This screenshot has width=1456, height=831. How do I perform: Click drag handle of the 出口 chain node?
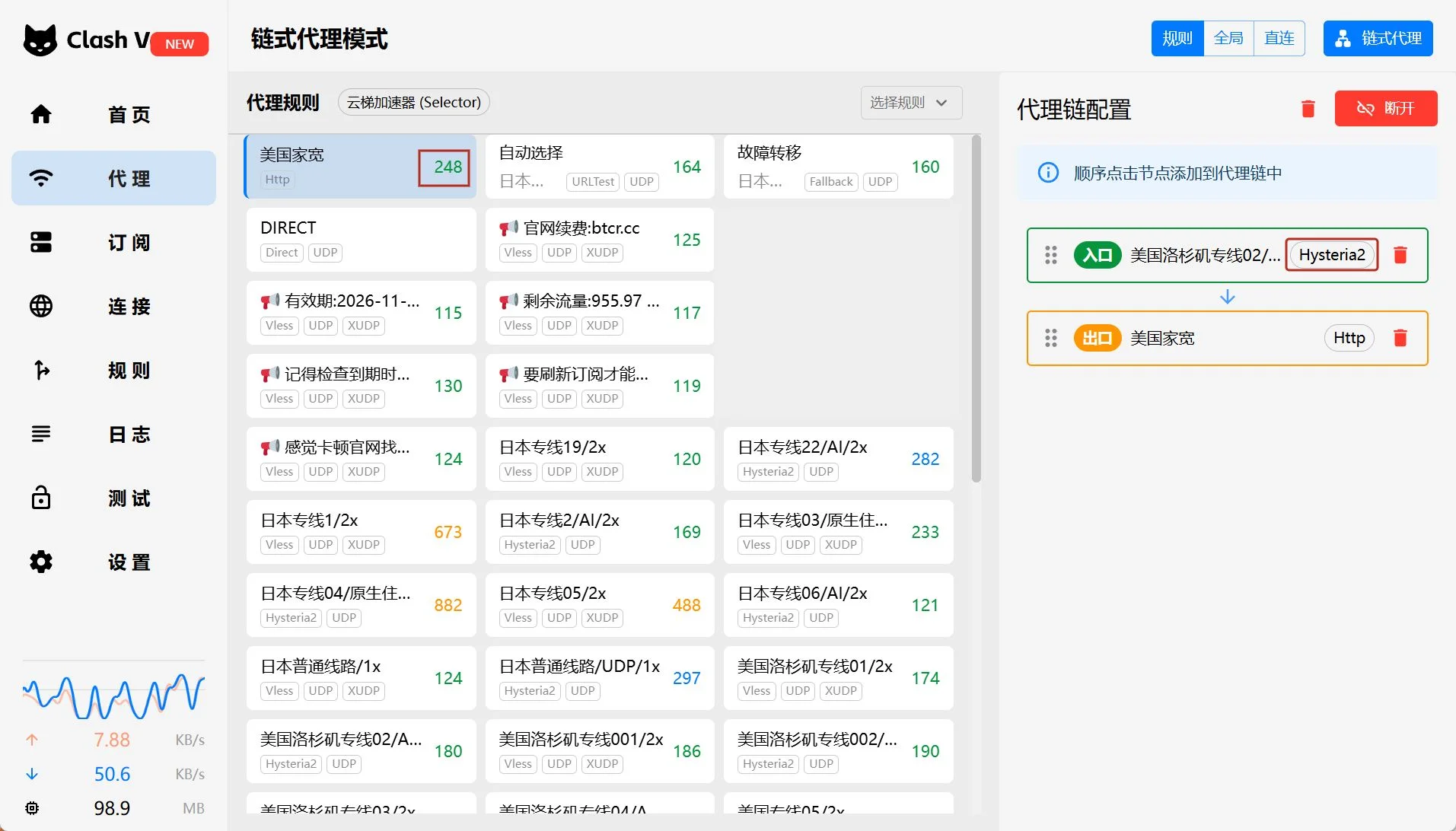tap(1051, 338)
